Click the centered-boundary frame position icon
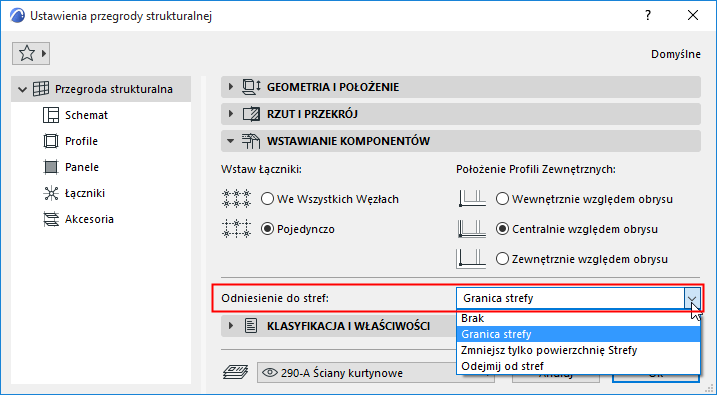This screenshot has width=717, height=395. tap(472, 229)
